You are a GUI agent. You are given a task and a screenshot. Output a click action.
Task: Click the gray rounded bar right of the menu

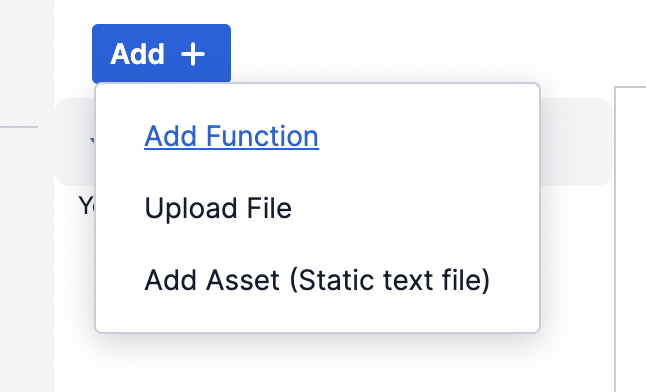(577, 142)
